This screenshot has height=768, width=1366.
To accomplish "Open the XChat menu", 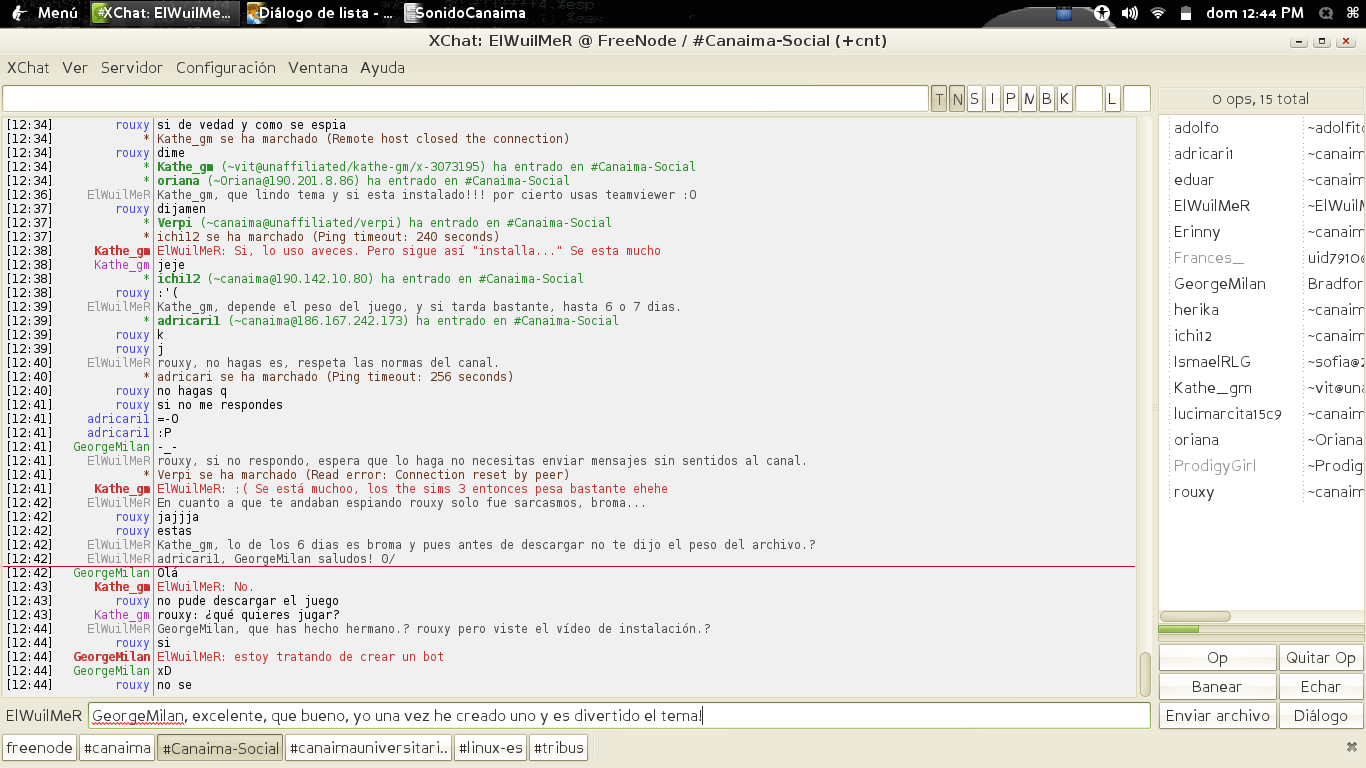I will [x=28, y=68].
